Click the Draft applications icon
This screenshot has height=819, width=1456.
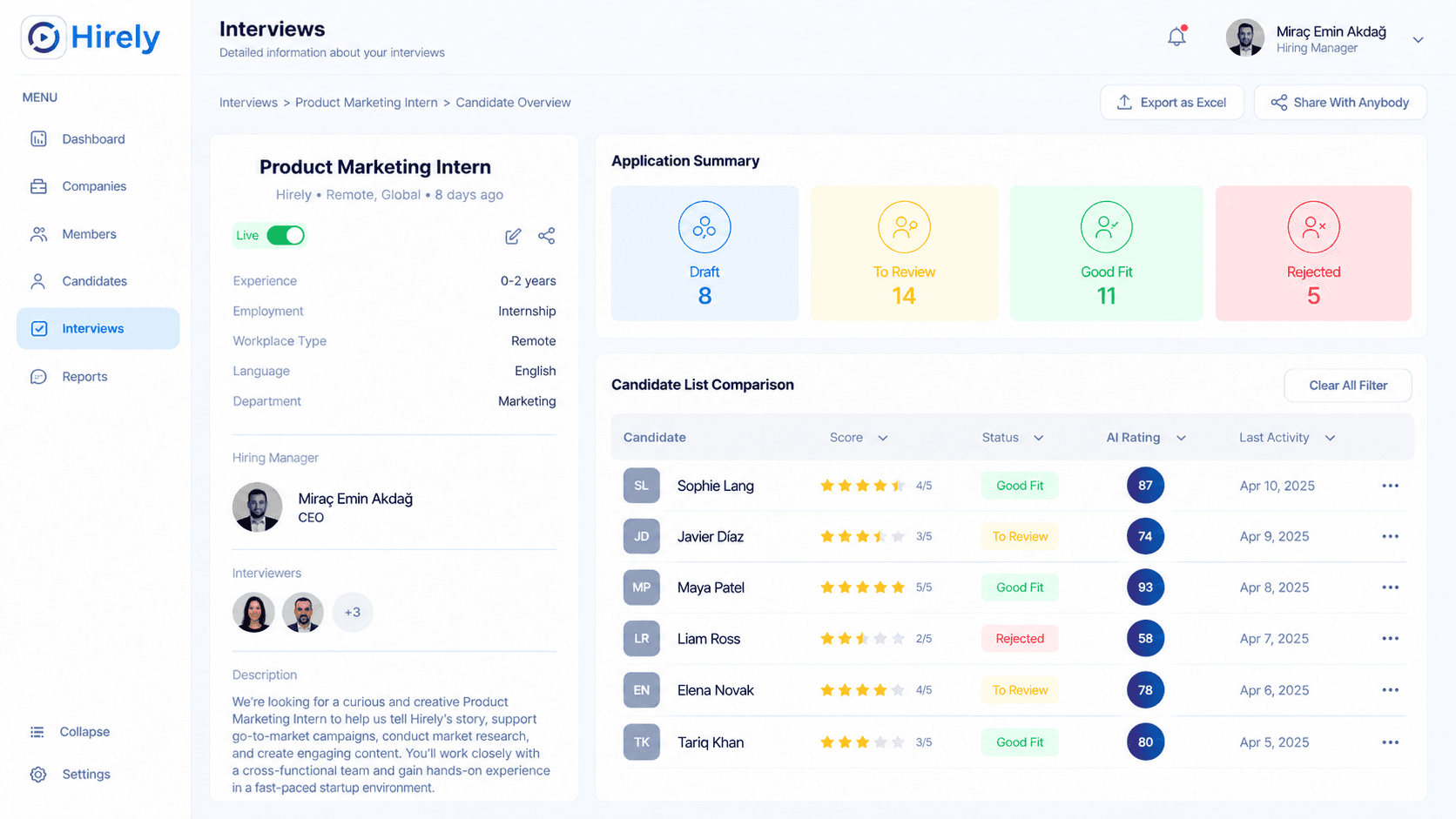[x=704, y=227]
